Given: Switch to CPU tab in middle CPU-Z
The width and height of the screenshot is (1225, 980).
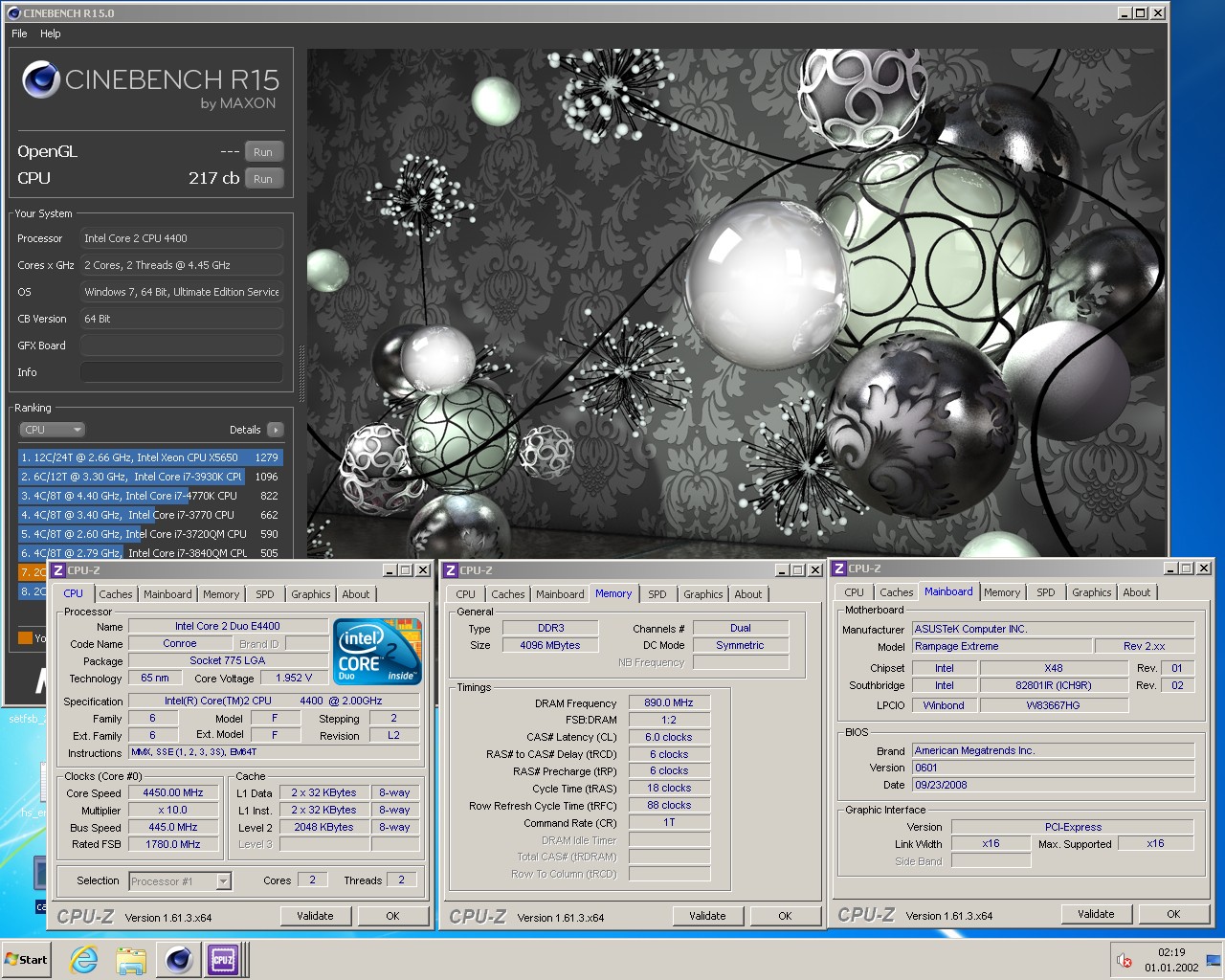Looking at the screenshot, I should [x=466, y=594].
